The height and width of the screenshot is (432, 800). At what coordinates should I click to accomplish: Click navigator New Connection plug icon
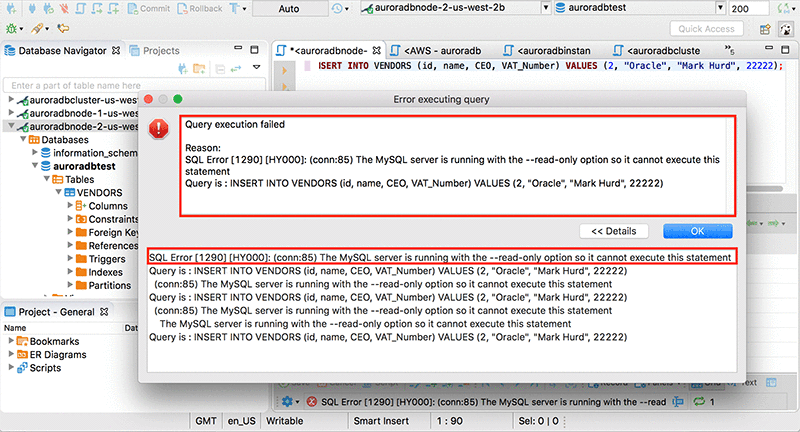point(183,68)
